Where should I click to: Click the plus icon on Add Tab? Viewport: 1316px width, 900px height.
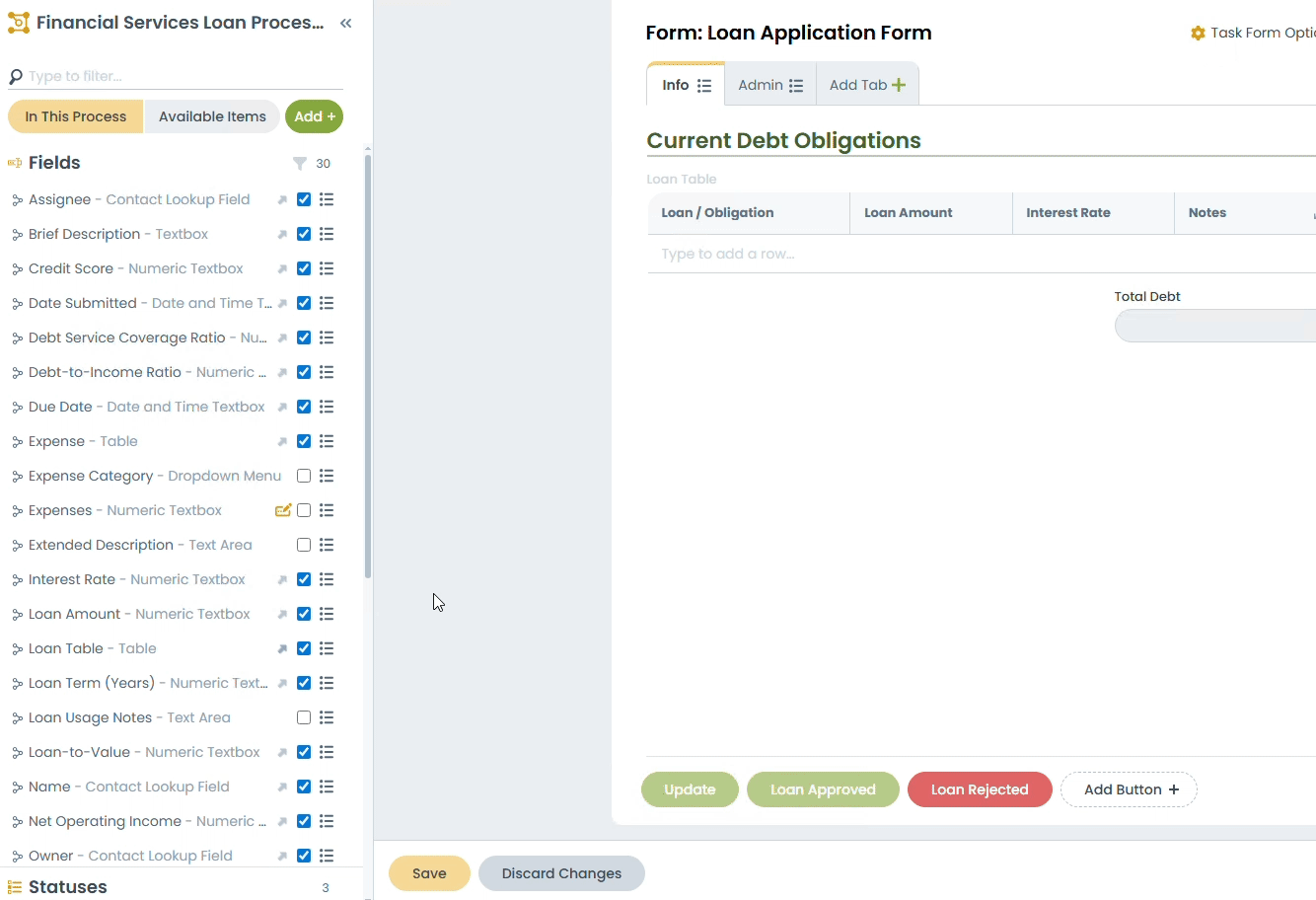[x=899, y=85]
